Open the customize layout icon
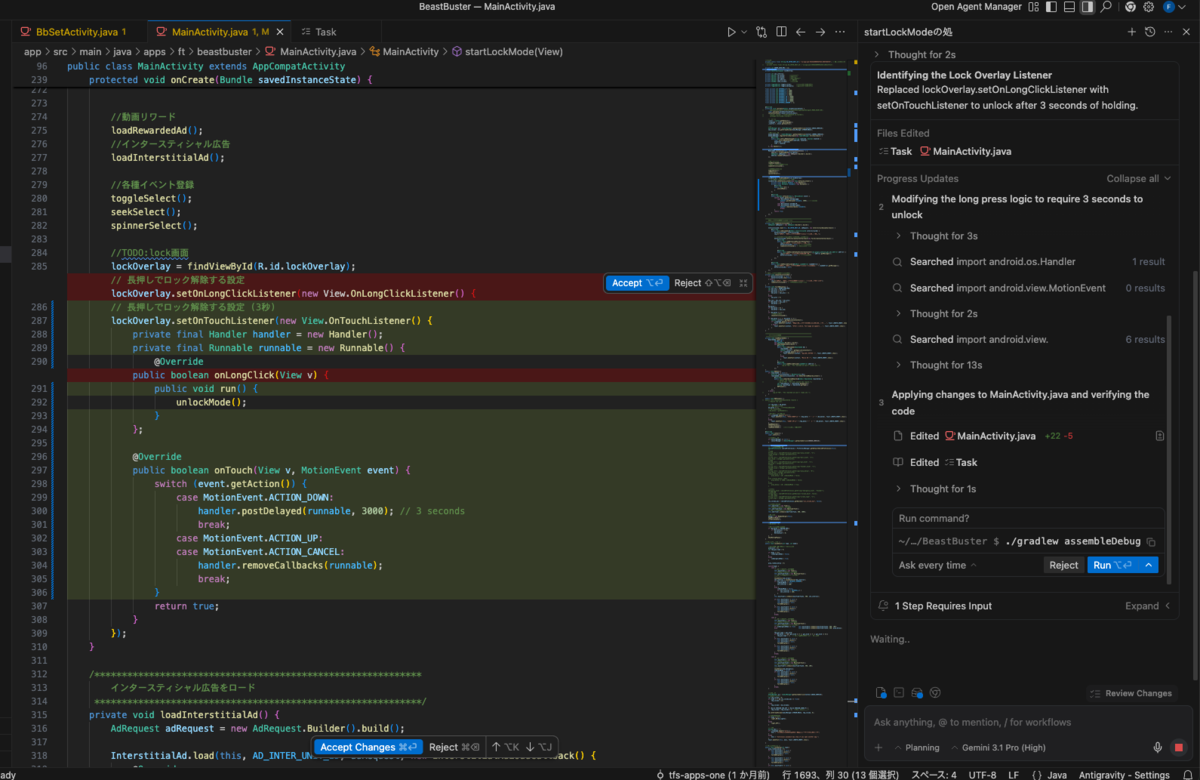Viewport: 1200px width, 780px height. point(1033,7)
